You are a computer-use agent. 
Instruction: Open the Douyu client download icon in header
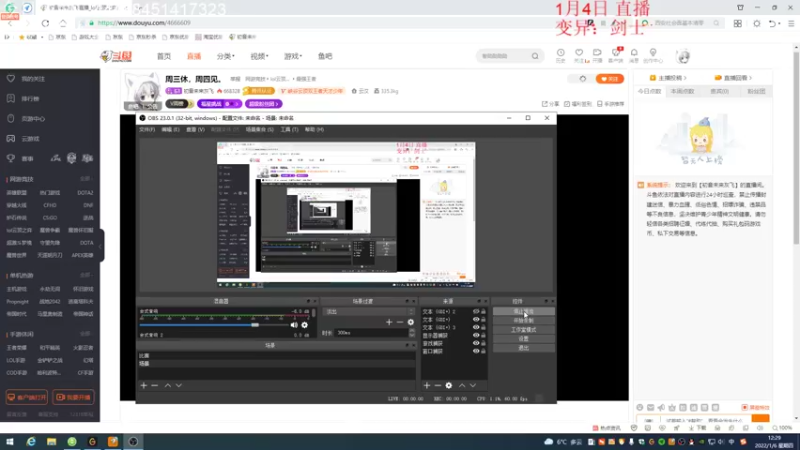click(x=616, y=55)
